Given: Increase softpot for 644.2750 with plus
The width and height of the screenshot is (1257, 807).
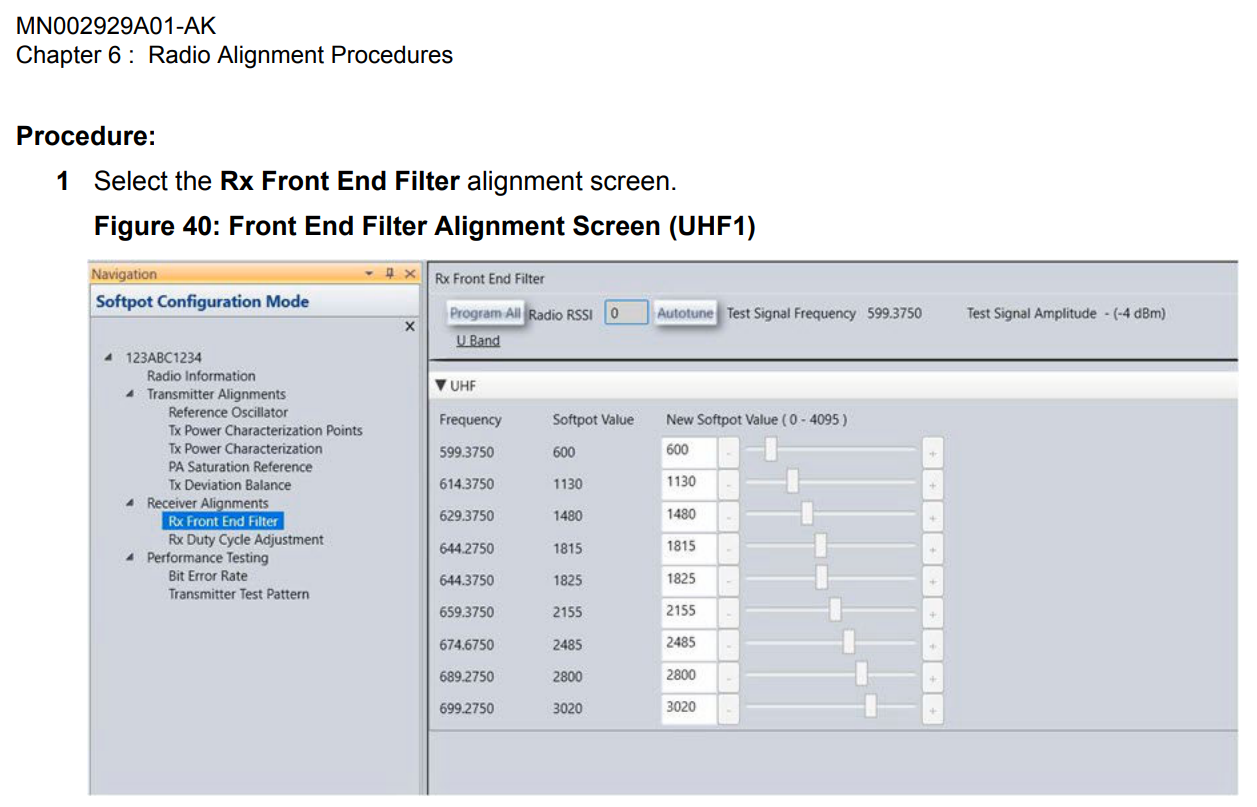Looking at the screenshot, I should (x=932, y=548).
